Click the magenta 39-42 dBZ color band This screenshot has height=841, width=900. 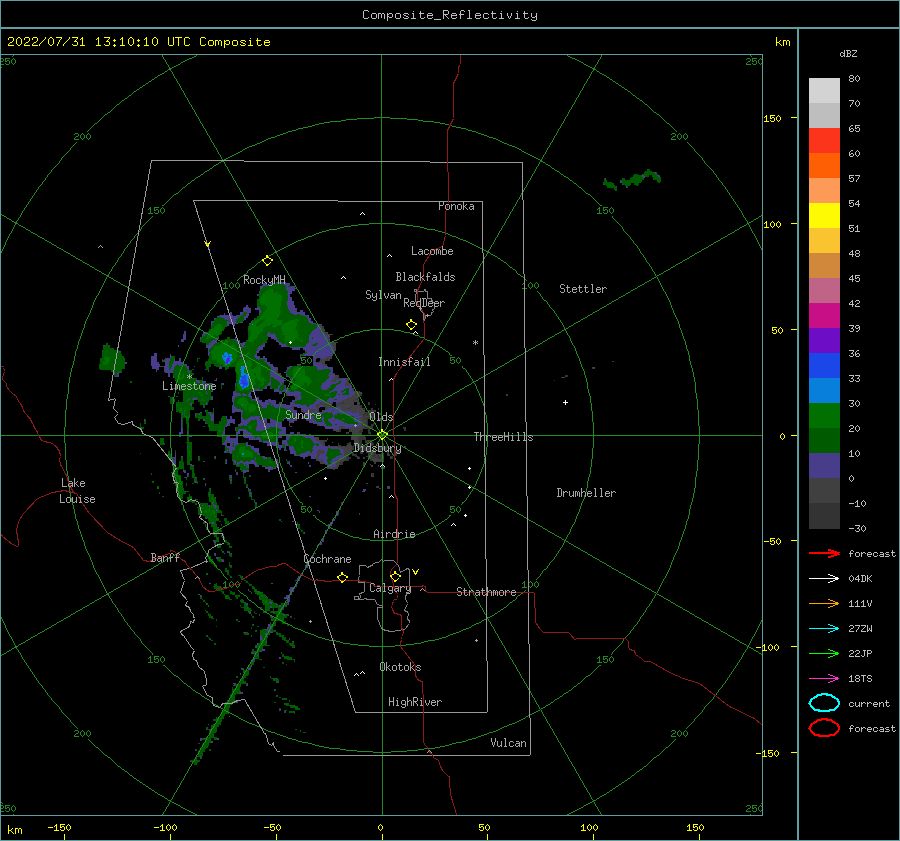tap(824, 316)
